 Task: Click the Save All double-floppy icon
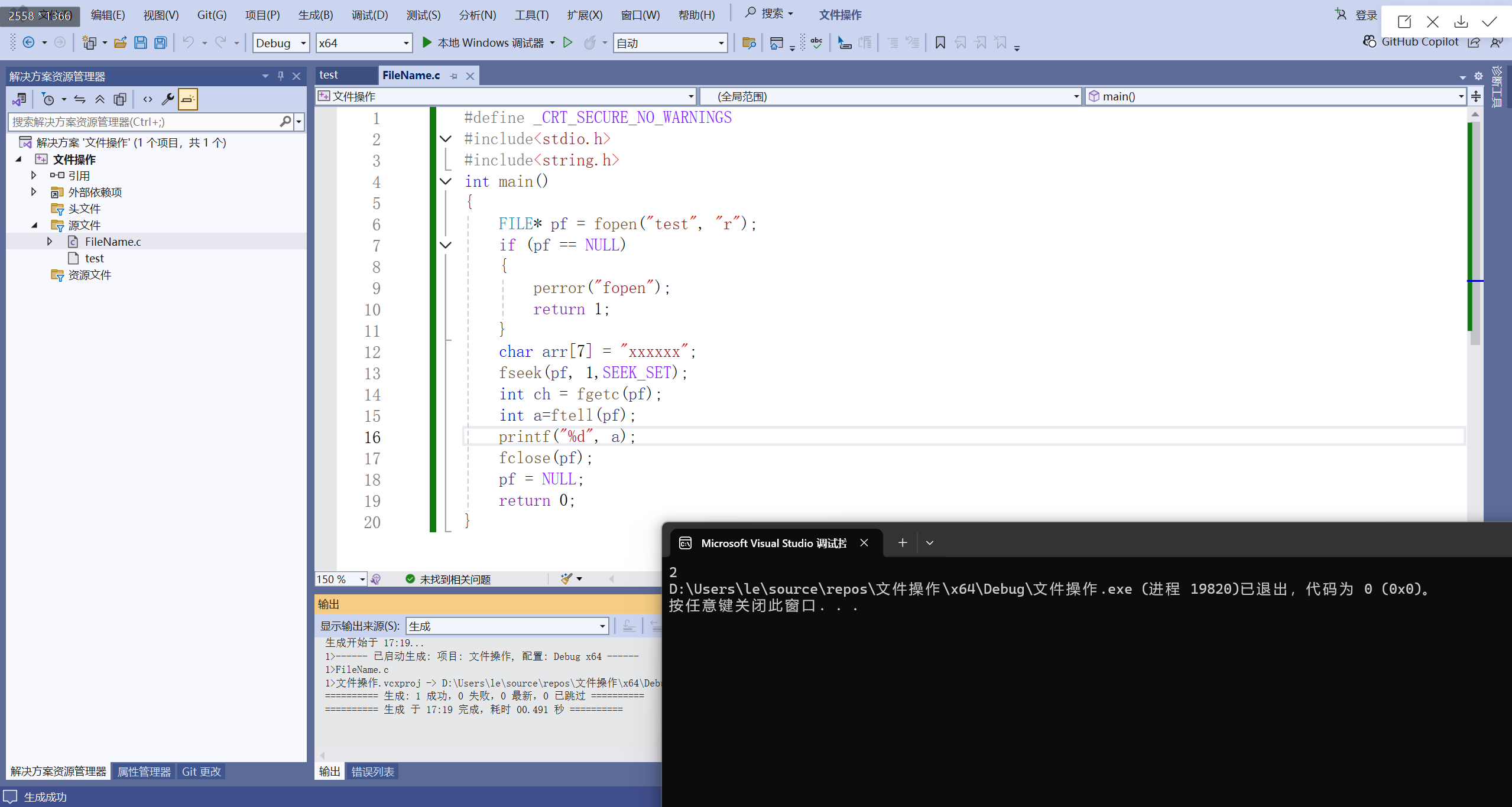161,43
